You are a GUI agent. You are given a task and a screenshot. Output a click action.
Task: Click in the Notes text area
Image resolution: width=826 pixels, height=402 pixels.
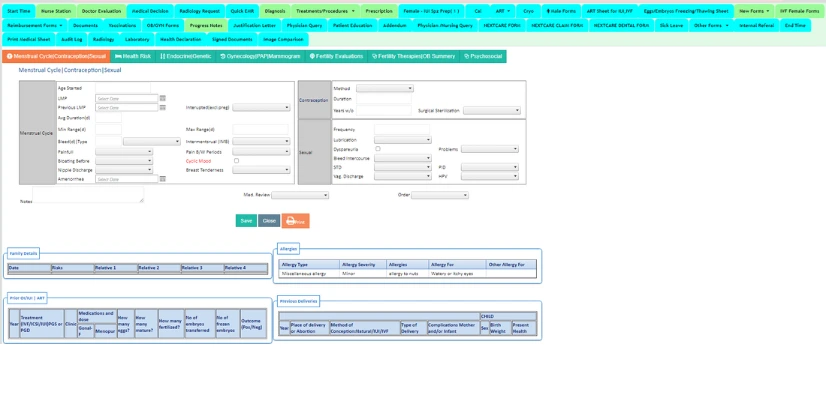click(x=88, y=195)
